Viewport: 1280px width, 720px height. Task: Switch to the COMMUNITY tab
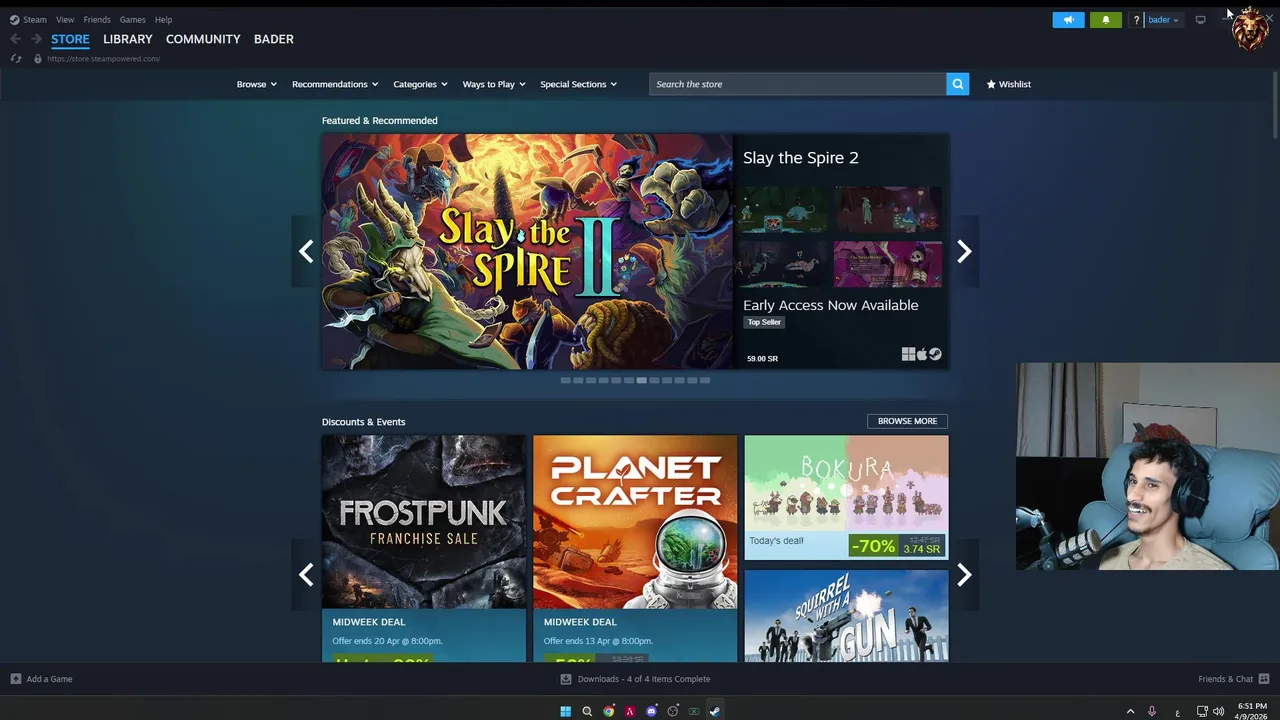tap(203, 39)
